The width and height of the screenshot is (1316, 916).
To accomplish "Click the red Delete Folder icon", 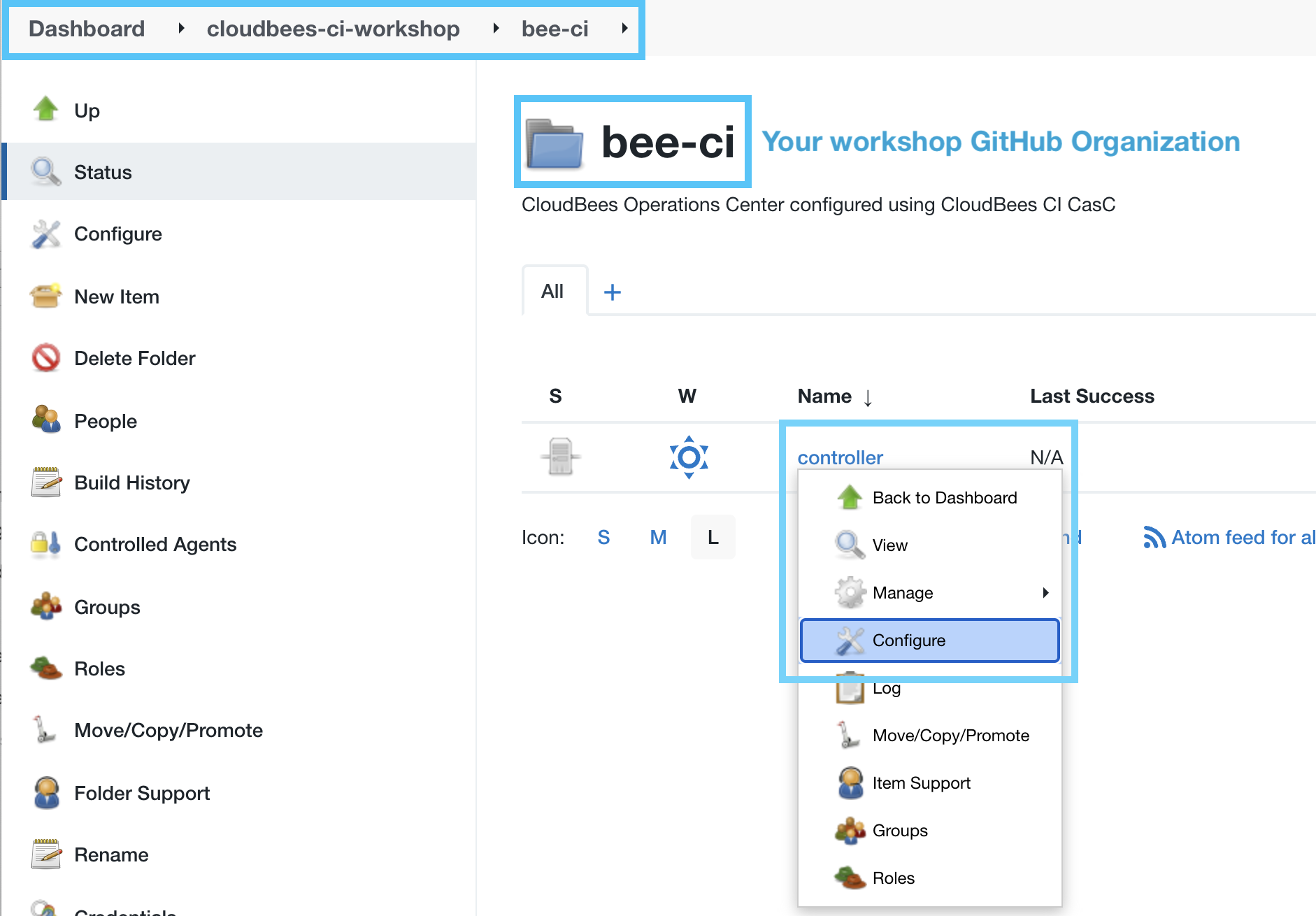I will [46, 358].
